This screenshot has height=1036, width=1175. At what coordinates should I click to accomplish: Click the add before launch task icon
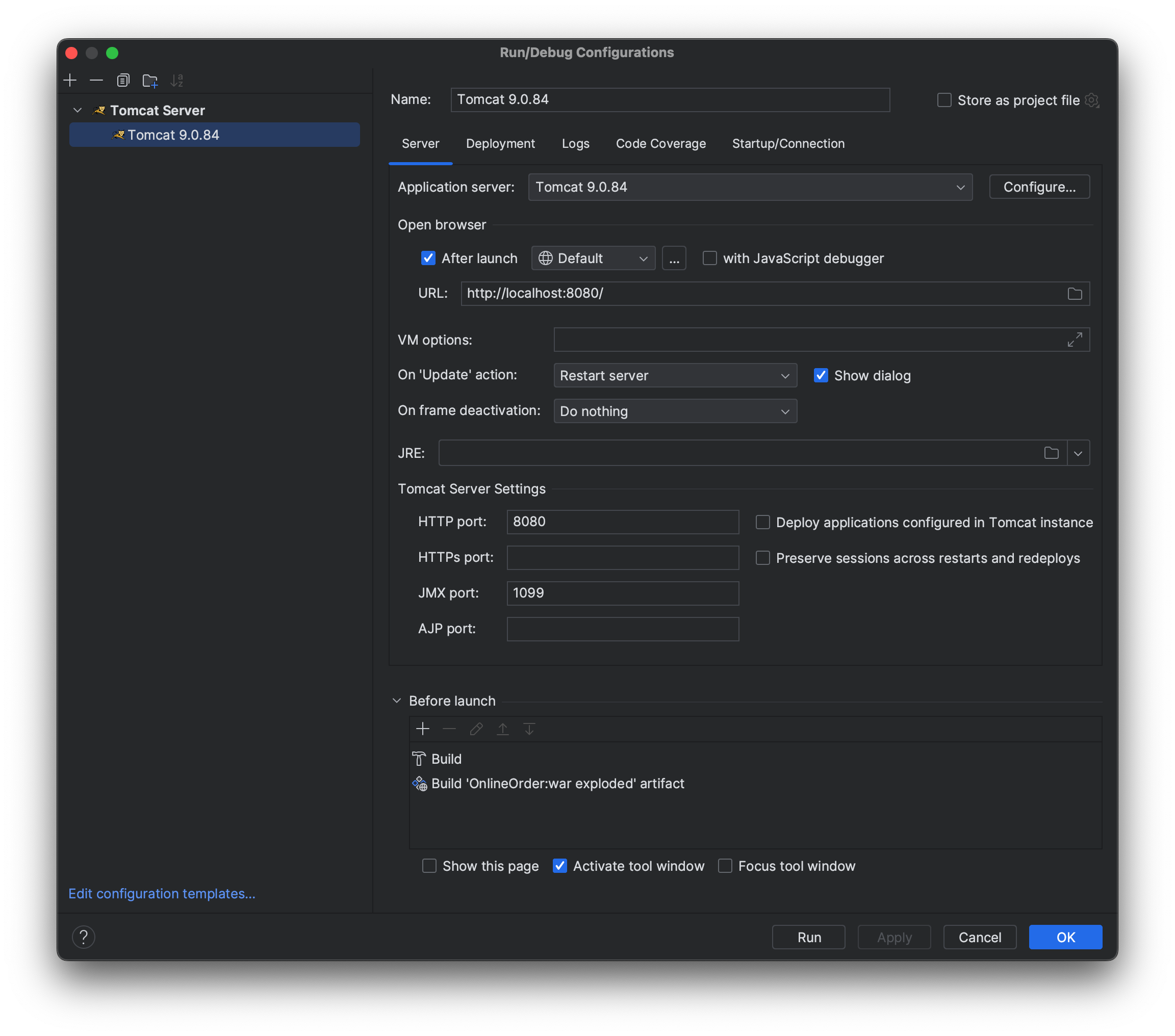tap(422, 729)
